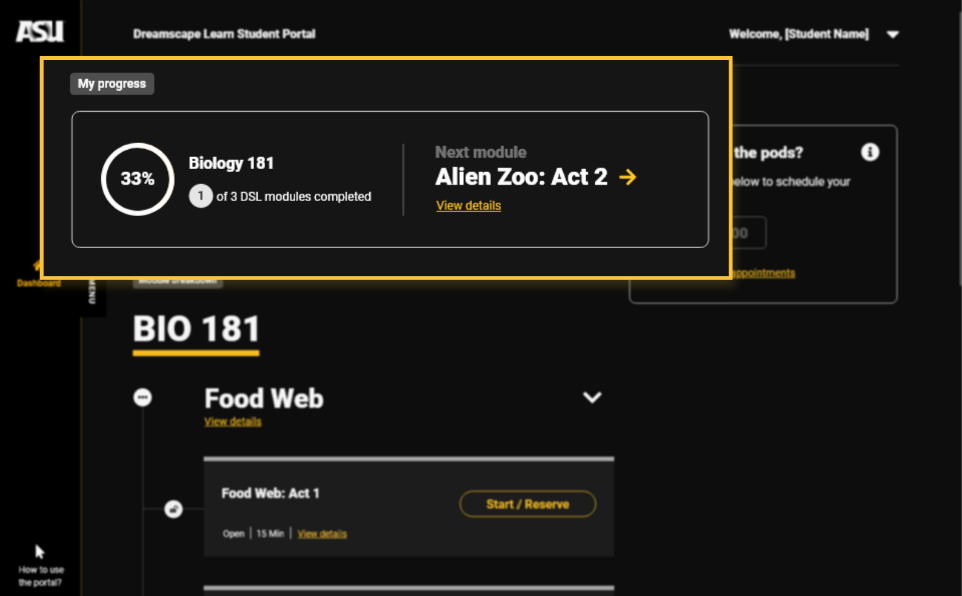962x596 pixels.
Task: Collapse the Food Web section chevron
Action: point(592,398)
